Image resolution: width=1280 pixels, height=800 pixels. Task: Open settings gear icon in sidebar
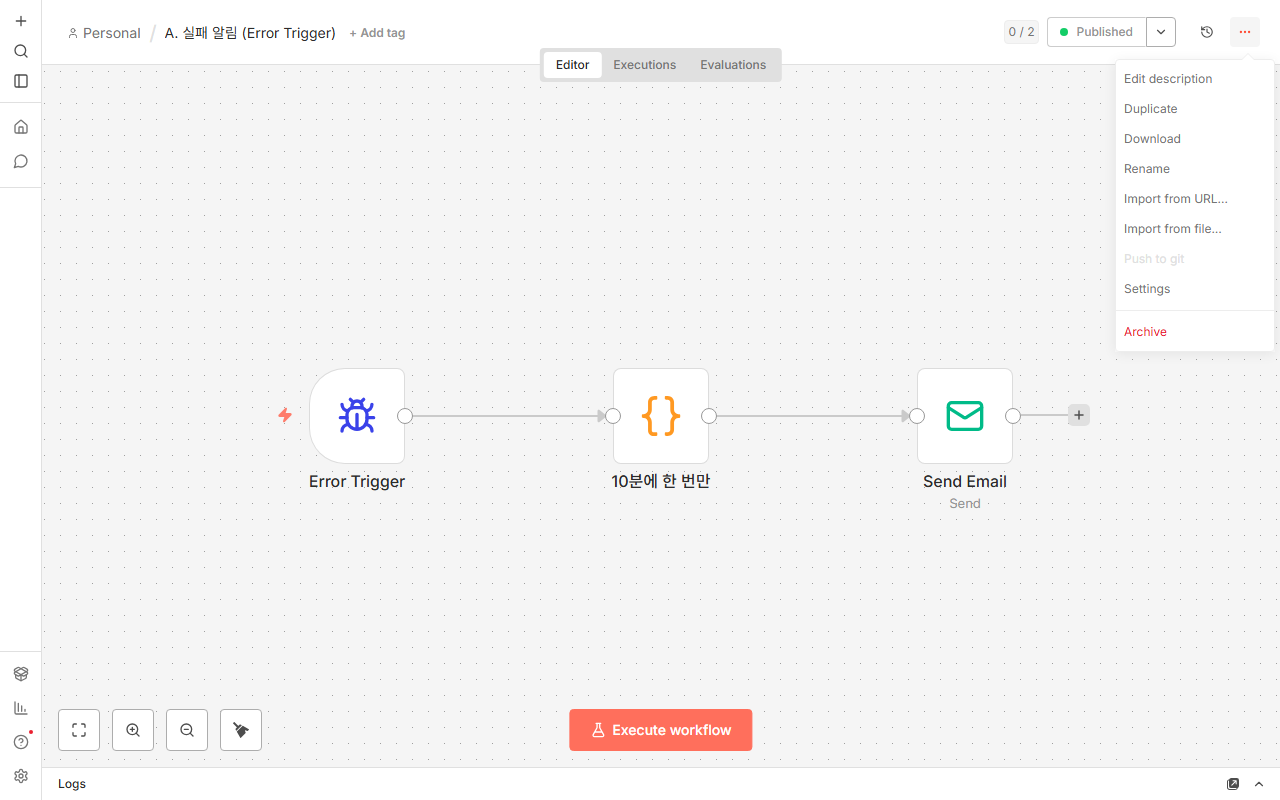pos(21,776)
